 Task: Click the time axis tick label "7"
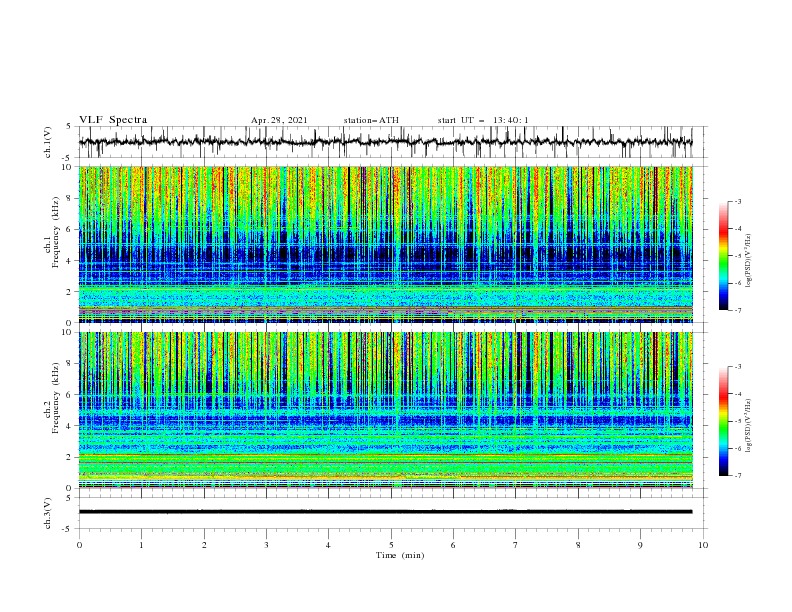pyautogui.click(x=516, y=545)
